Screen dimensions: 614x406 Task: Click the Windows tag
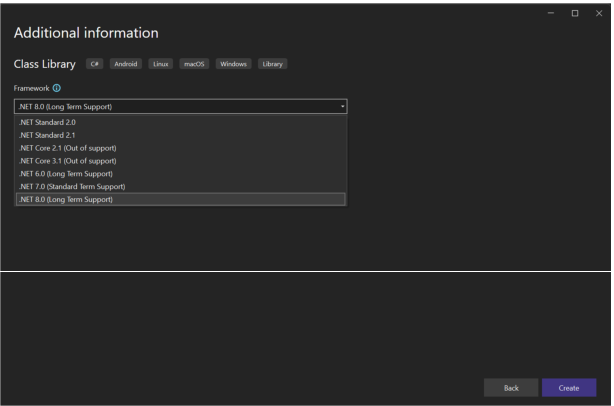(233, 64)
